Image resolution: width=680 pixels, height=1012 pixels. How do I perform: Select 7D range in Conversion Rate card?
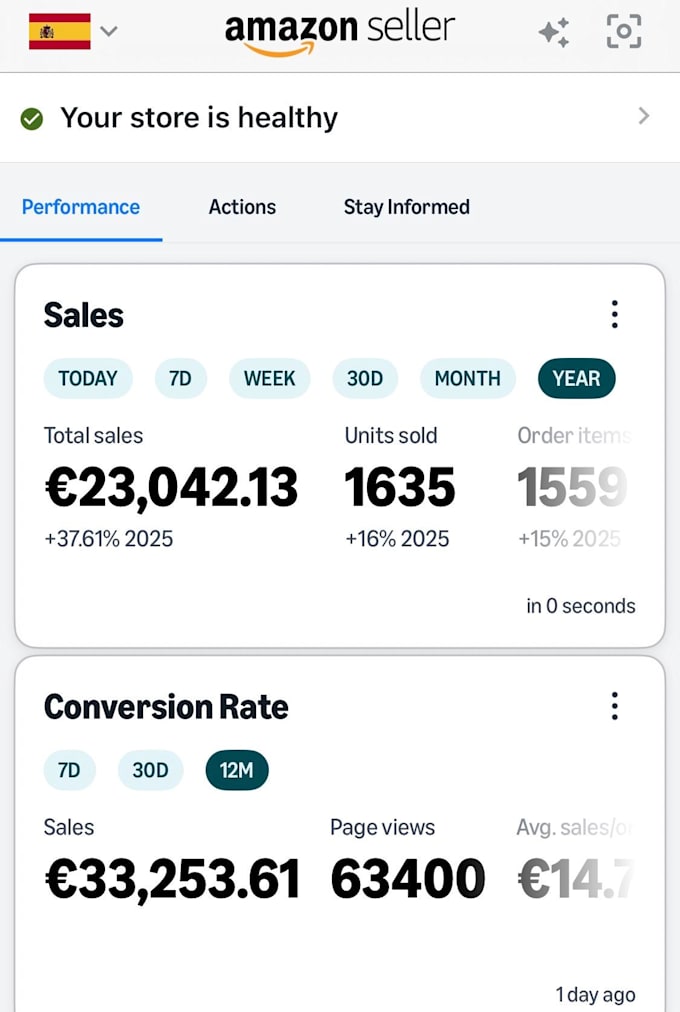(x=69, y=770)
